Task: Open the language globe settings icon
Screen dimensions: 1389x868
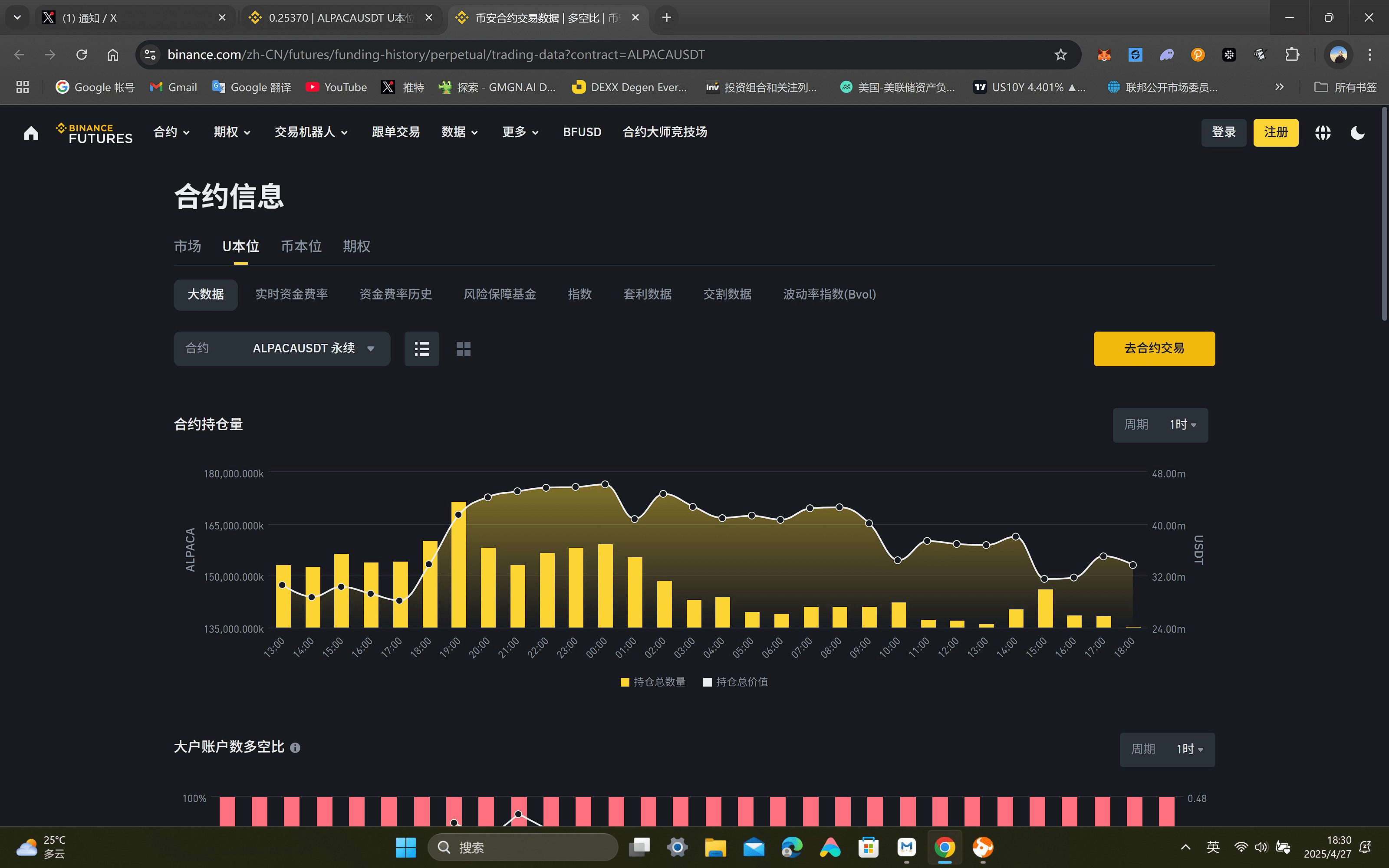Action: [1323, 133]
